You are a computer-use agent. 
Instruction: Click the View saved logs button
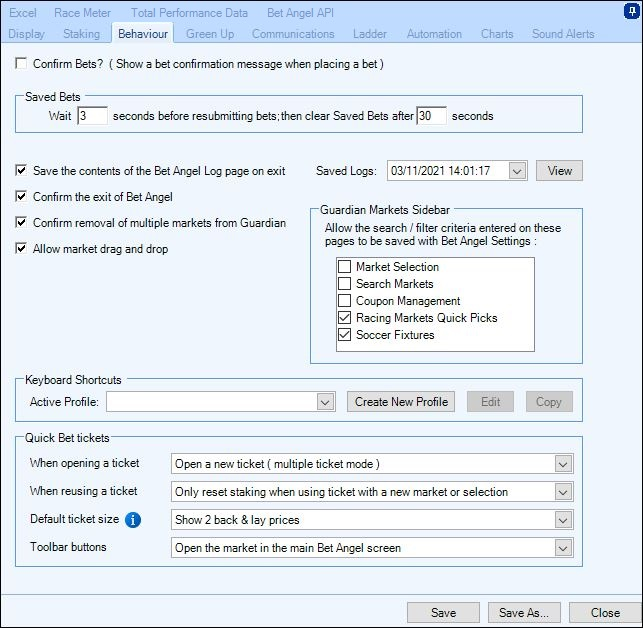[x=559, y=171]
